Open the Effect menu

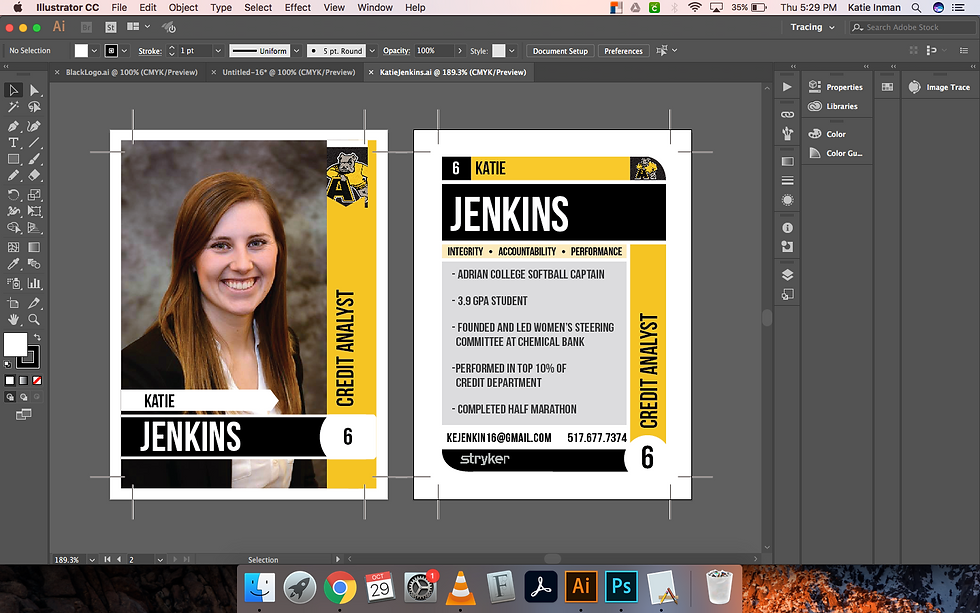[298, 8]
